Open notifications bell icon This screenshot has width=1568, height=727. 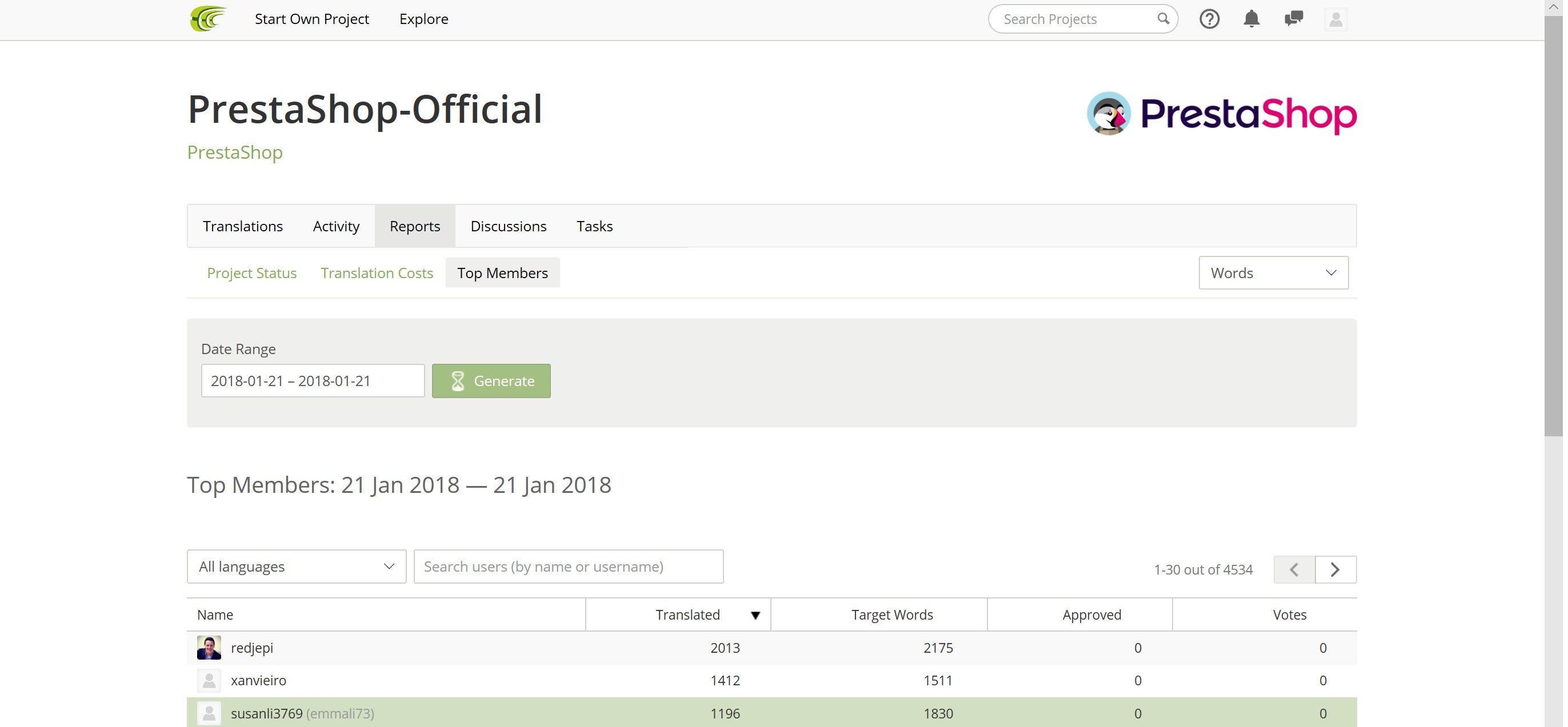click(x=1251, y=19)
